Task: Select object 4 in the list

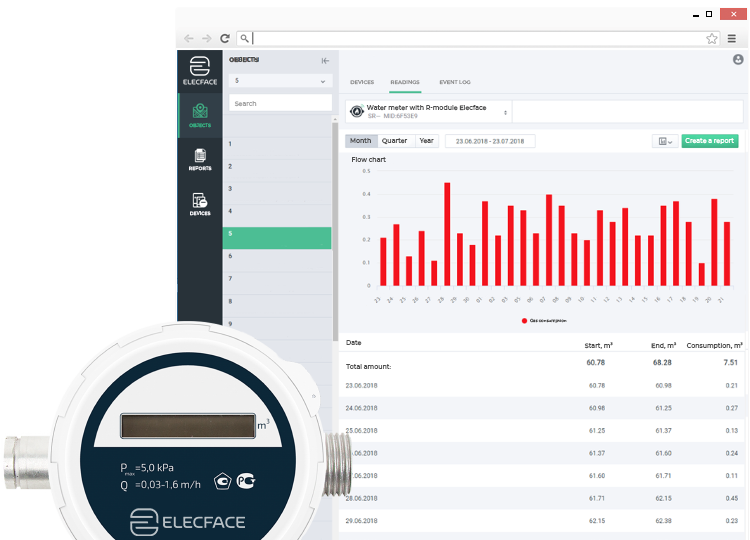Action: point(277,216)
